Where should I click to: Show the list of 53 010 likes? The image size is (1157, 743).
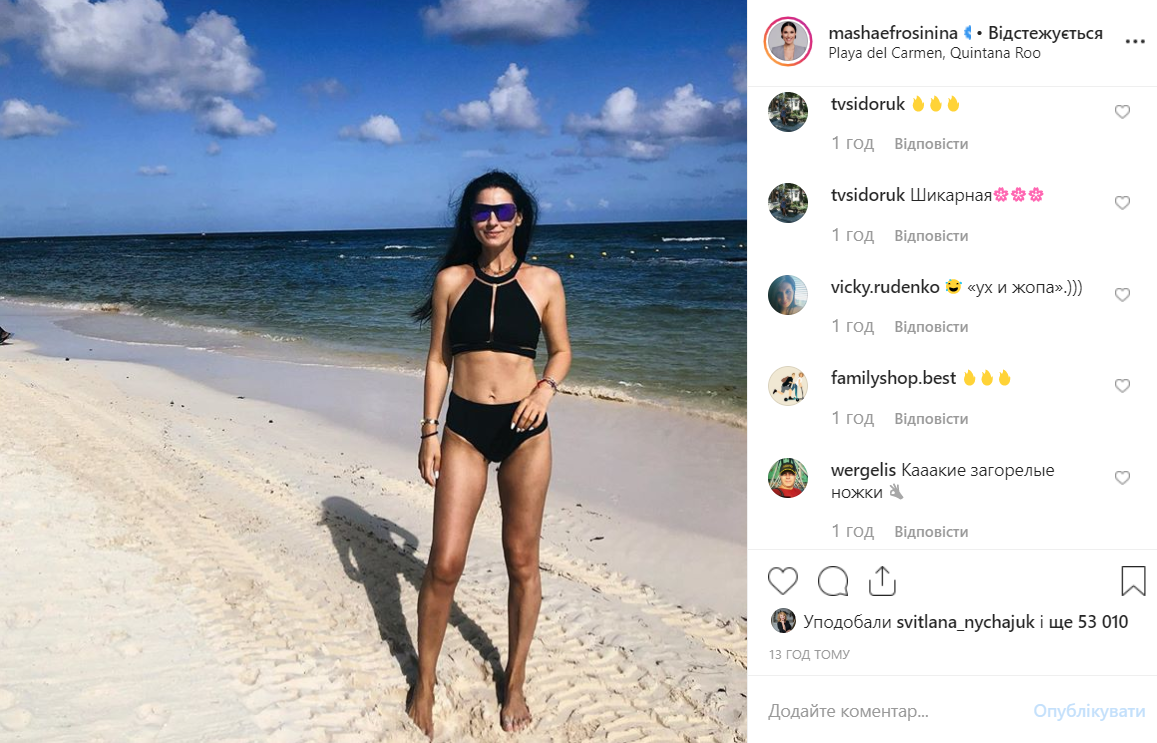point(1088,622)
